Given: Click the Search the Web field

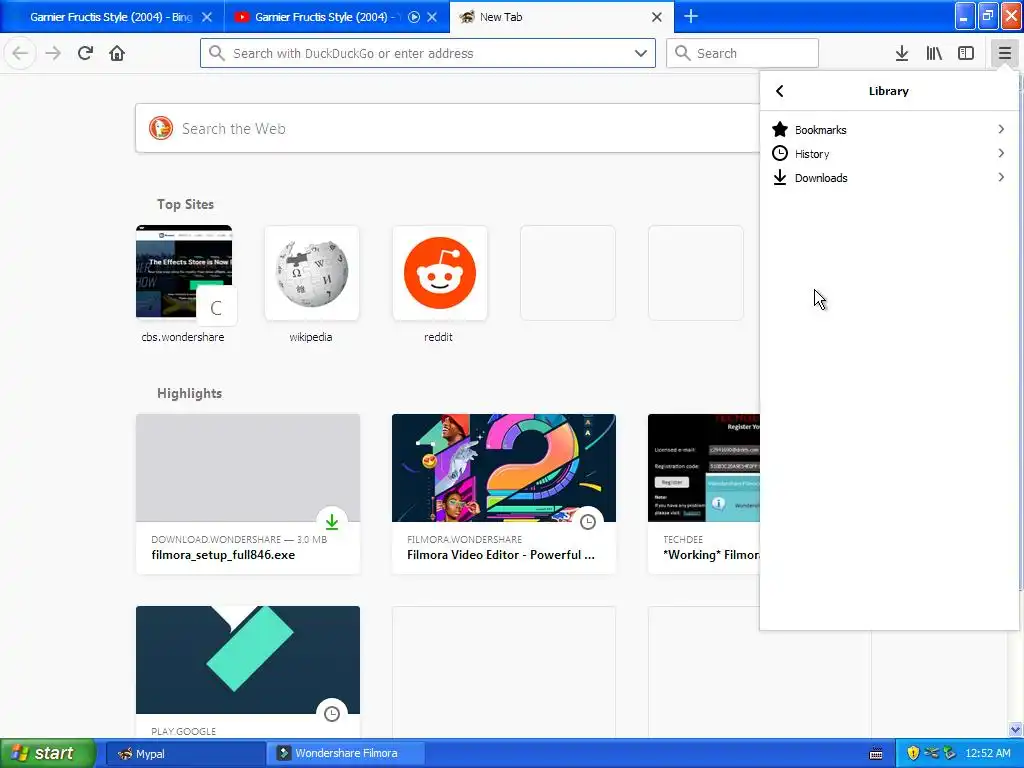Looking at the screenshot, I should coord(448,129).
